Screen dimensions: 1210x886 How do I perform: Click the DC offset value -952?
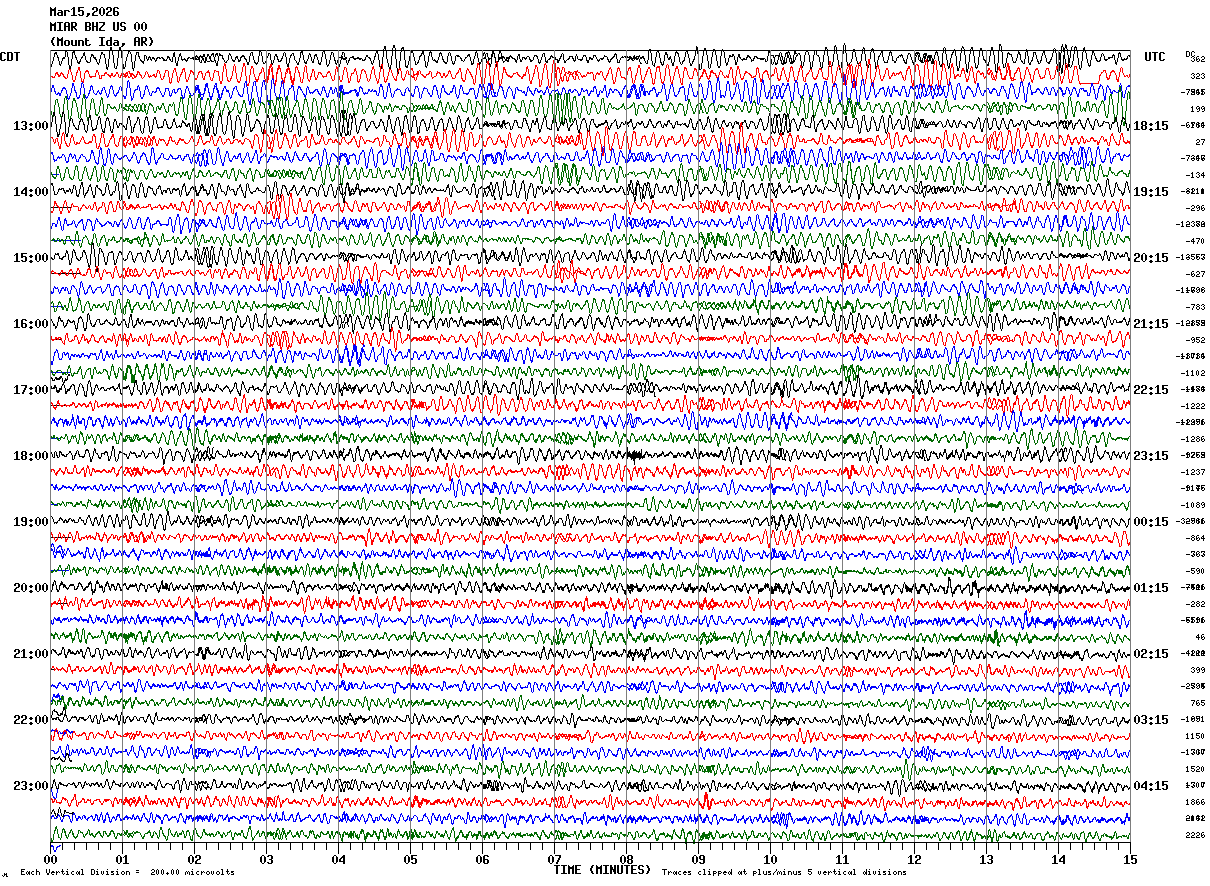point(1195,340)
